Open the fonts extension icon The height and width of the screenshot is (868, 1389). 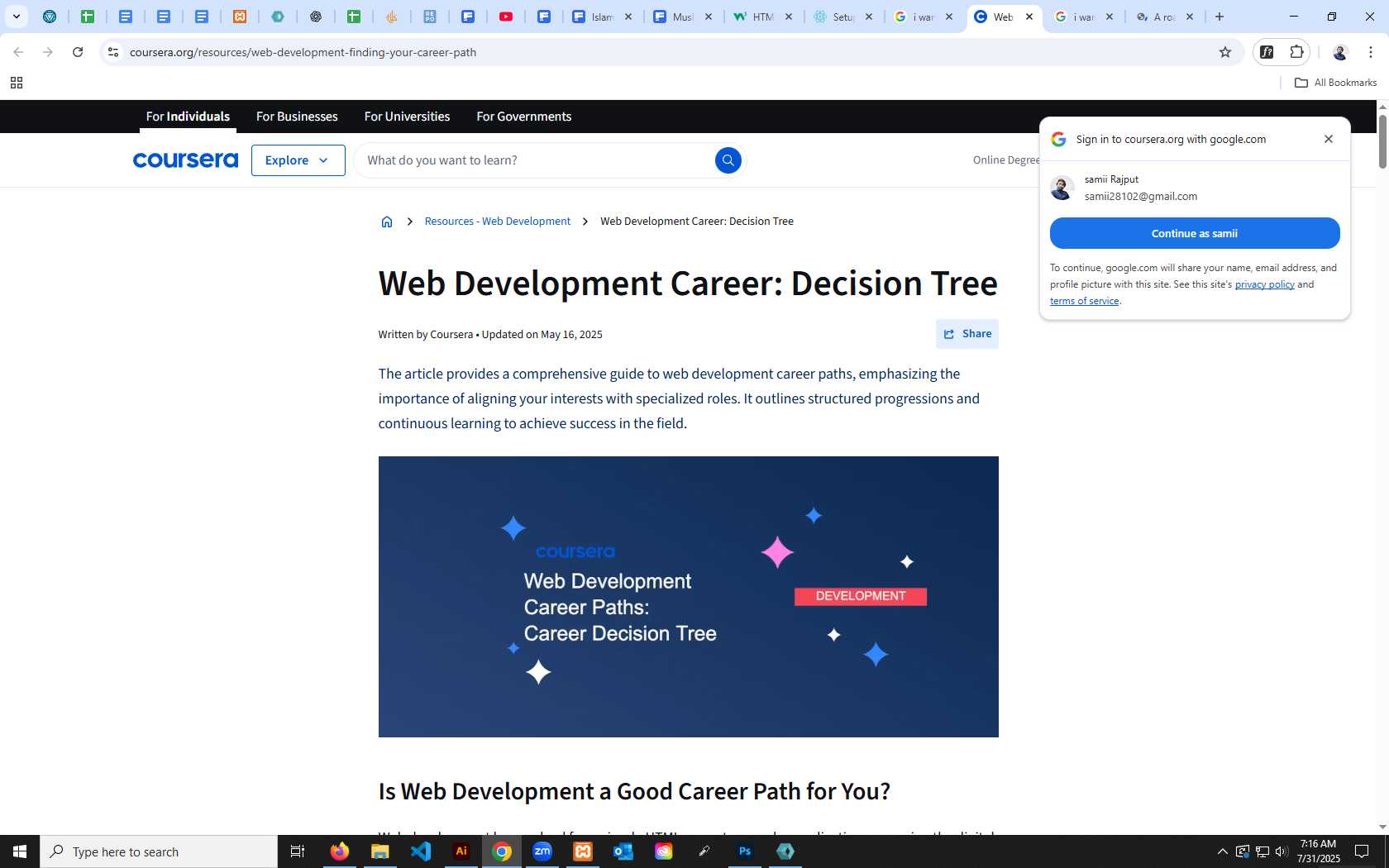pyautogui.click(x=1267, y=52)
